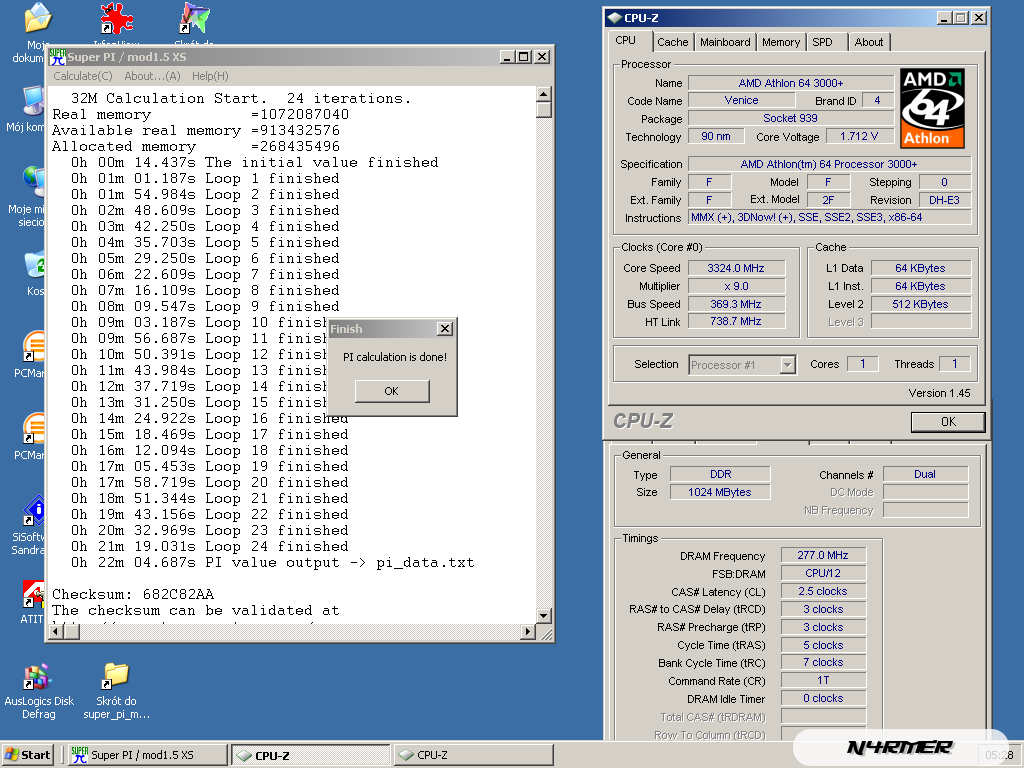Click the Cycle Time (tRAS) 5 clocks value
Viewport: 1024px width, 768px height.
[x=823, y=645]
